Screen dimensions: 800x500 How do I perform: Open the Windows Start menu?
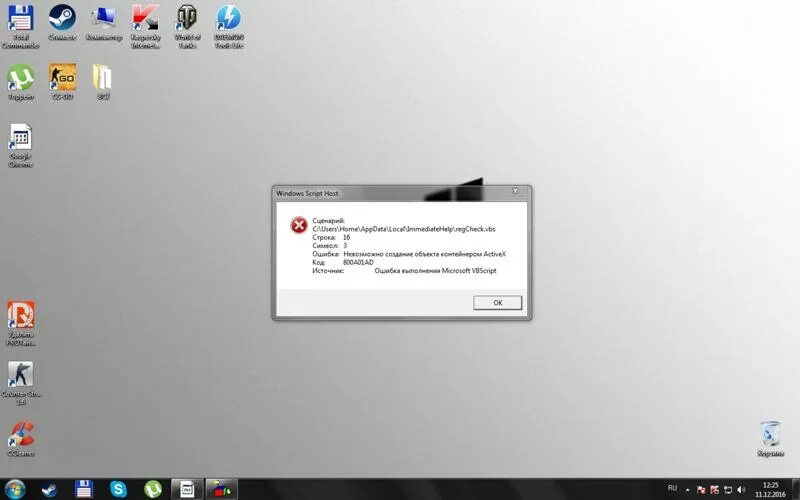(14, 489)
